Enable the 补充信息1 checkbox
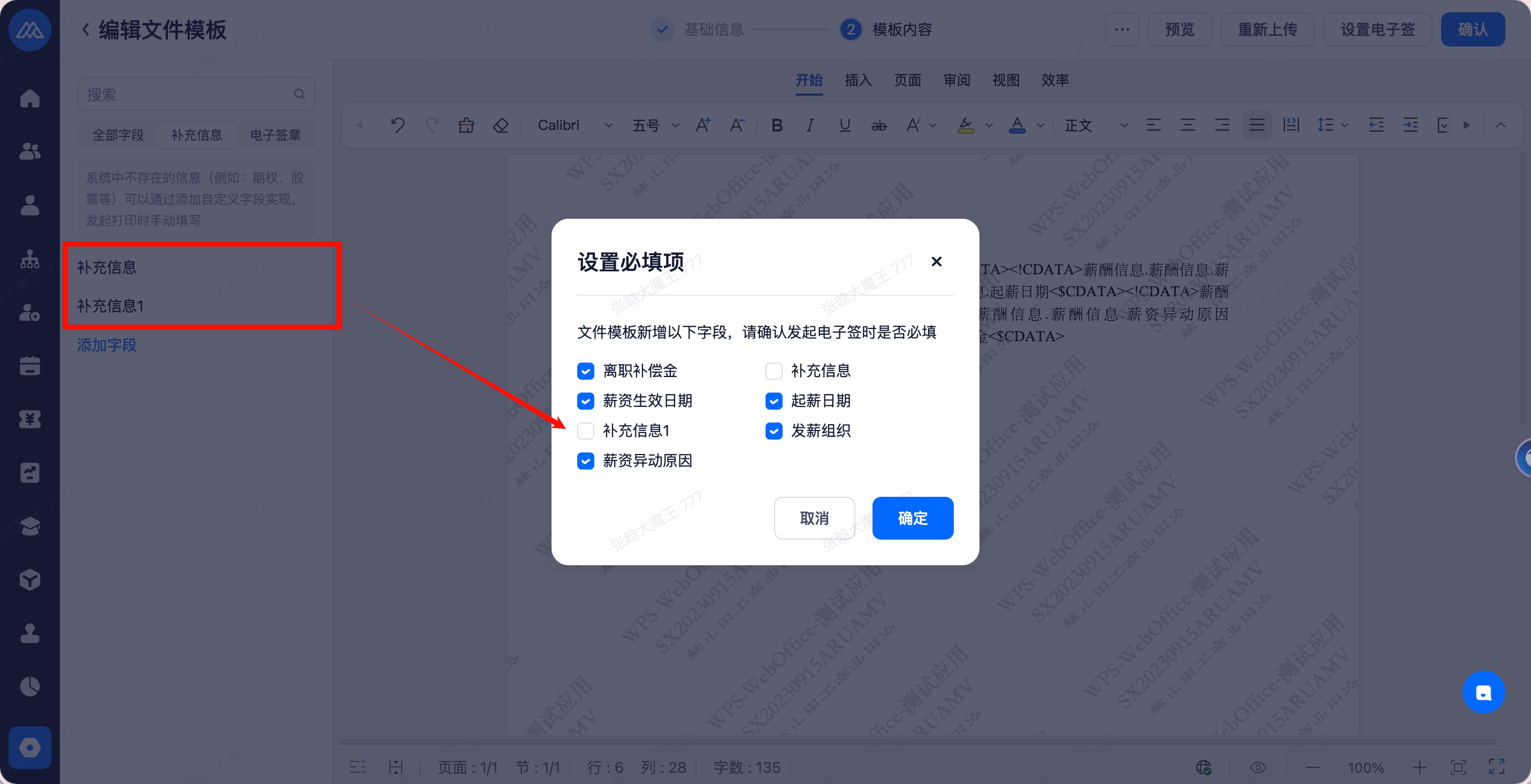 pyautogui.click(x=585, y=431)
